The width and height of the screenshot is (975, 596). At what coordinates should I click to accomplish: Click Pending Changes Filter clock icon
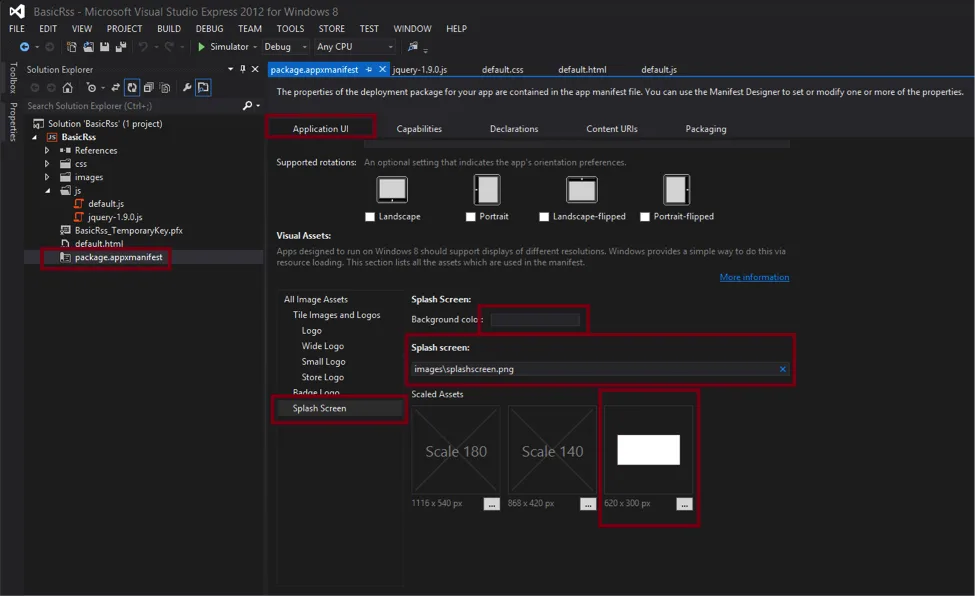pos(91,88)
